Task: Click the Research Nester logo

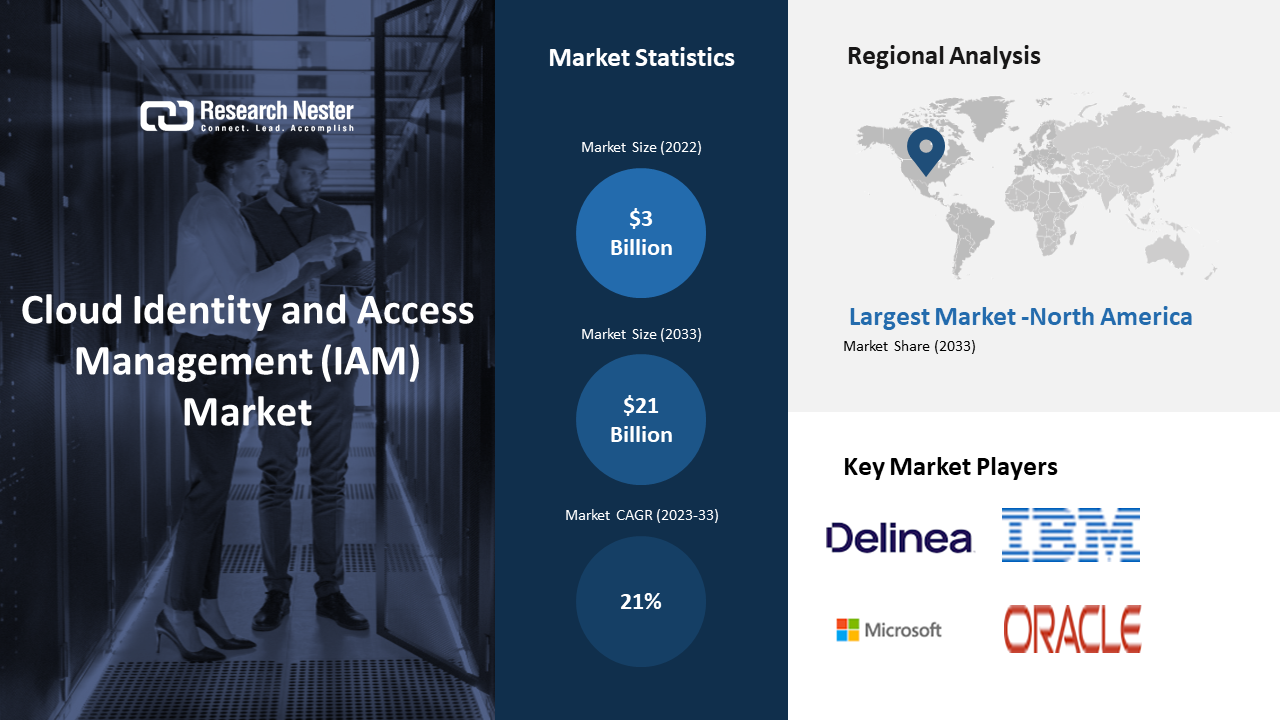Action: click(247, 116)
